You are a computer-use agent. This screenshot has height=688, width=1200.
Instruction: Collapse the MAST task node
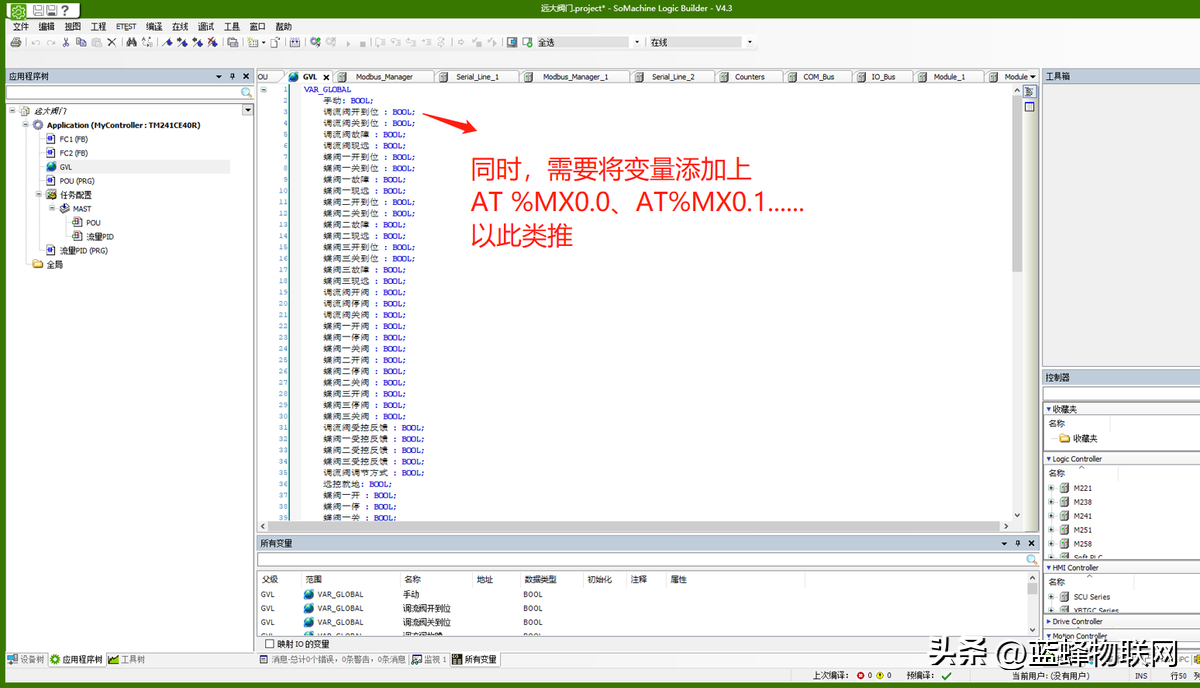coord(51,209)
